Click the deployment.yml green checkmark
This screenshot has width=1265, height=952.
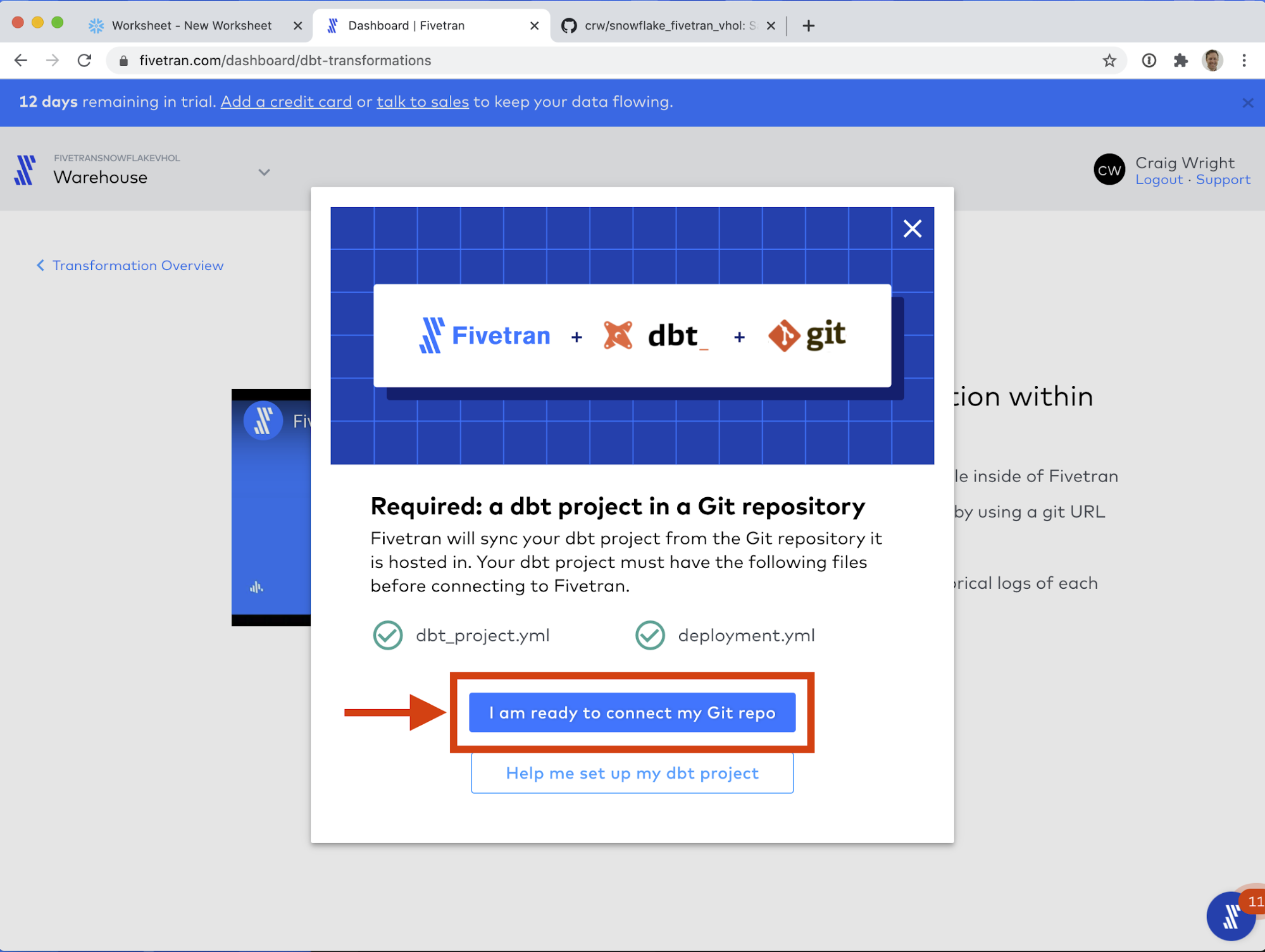pos(650,635)
